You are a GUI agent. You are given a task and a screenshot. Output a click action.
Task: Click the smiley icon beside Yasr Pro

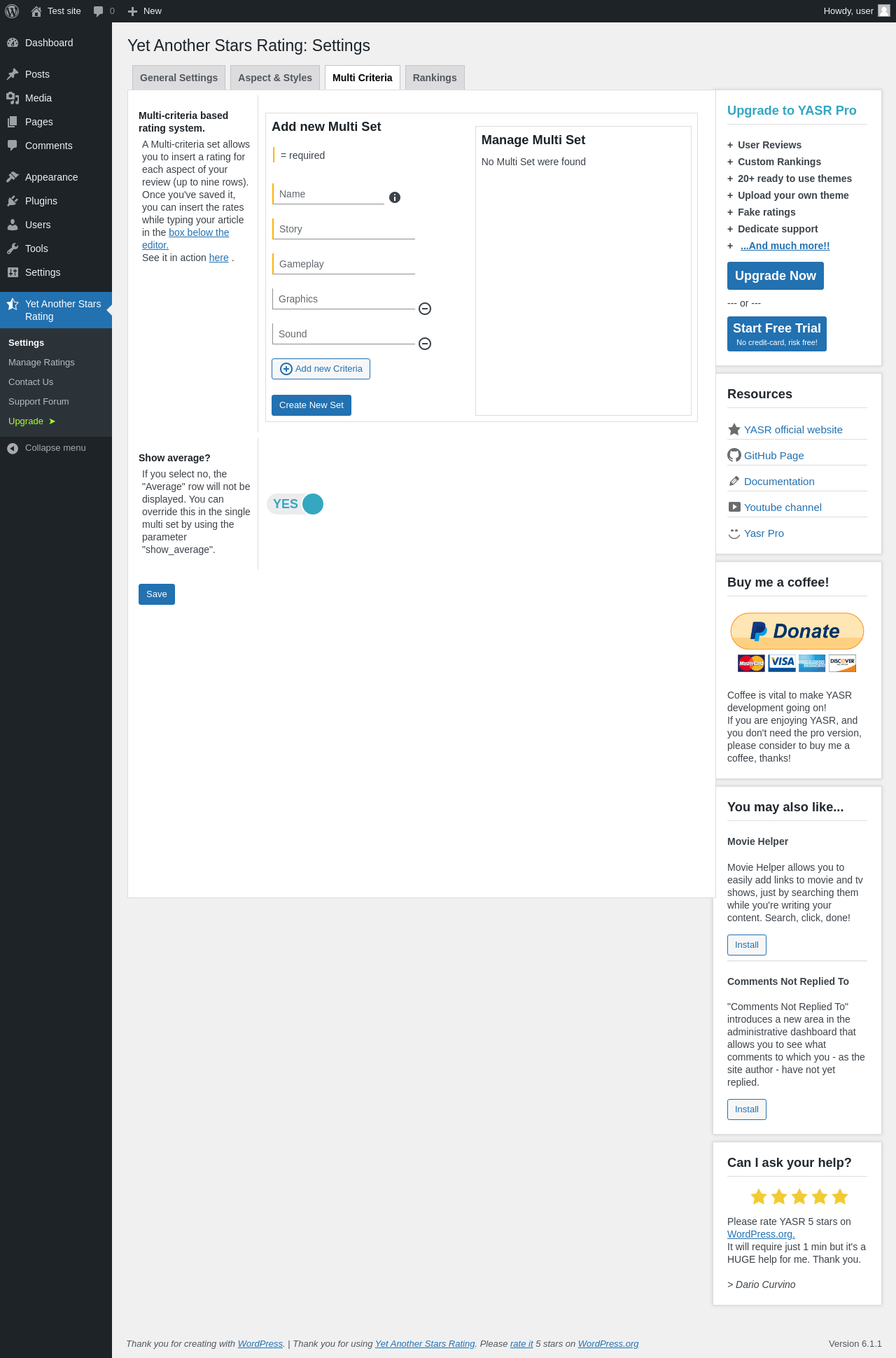click(x=734, y=533)
